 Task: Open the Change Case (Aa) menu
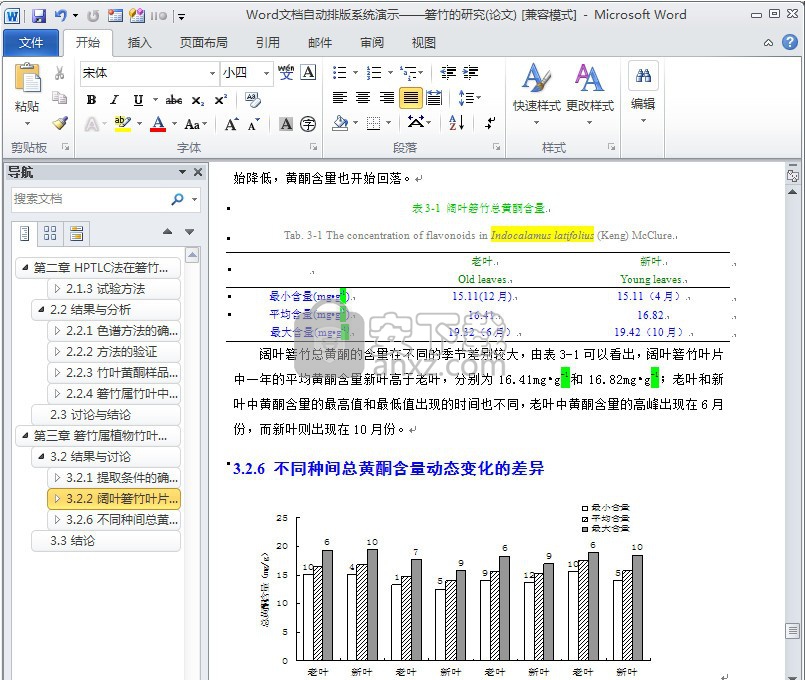(x=195, y=124)
